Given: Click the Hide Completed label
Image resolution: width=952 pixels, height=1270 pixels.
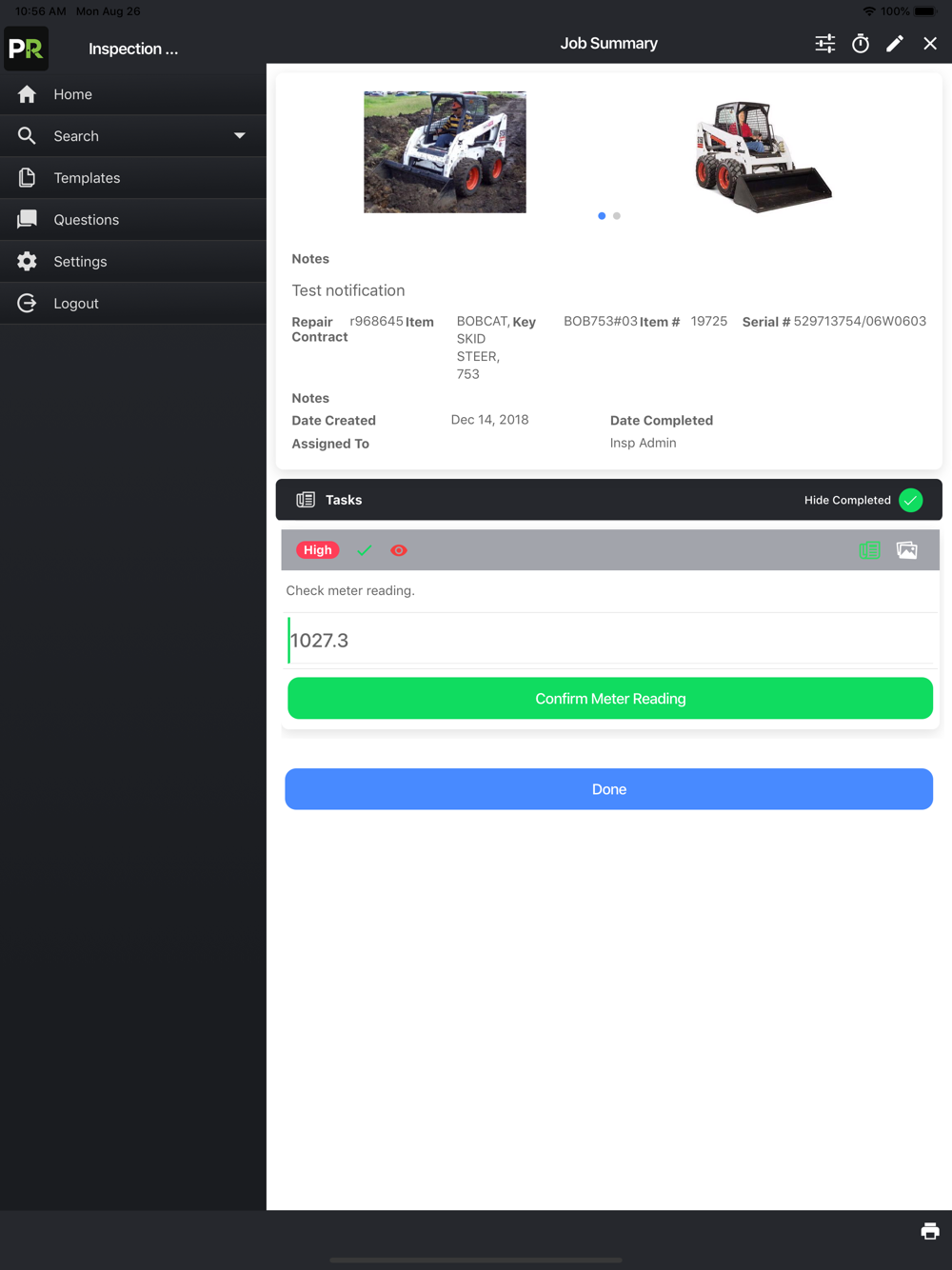Looking at the screenshot, I should click(847, 500).
